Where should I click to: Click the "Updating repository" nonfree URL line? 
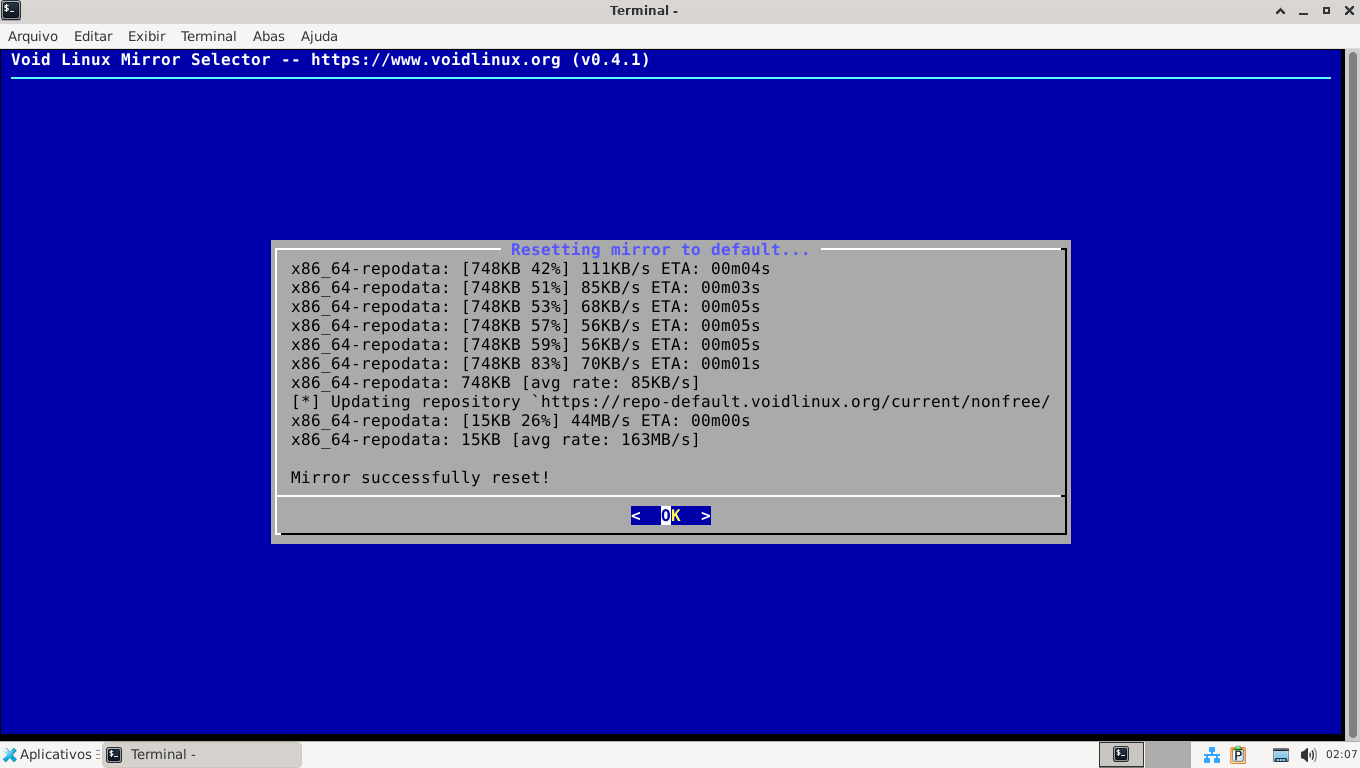coord(671,402)
